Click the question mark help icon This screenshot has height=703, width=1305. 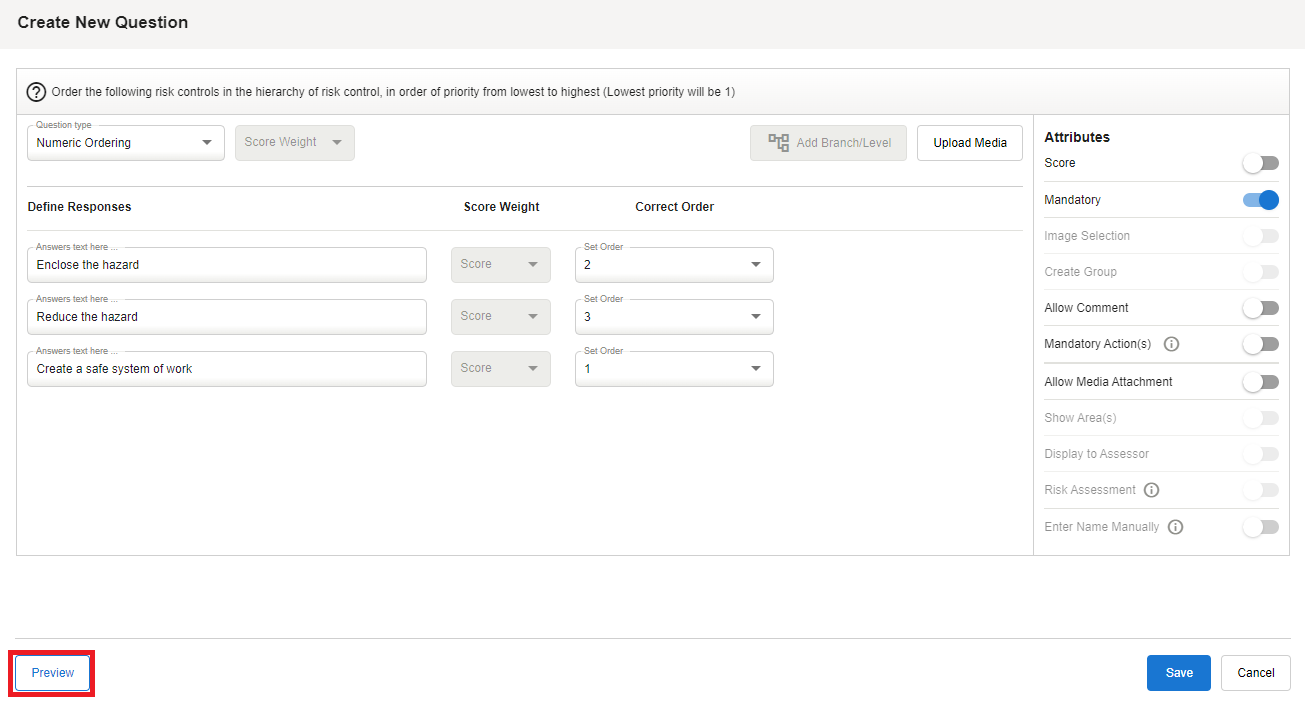[x=36, y=92]
